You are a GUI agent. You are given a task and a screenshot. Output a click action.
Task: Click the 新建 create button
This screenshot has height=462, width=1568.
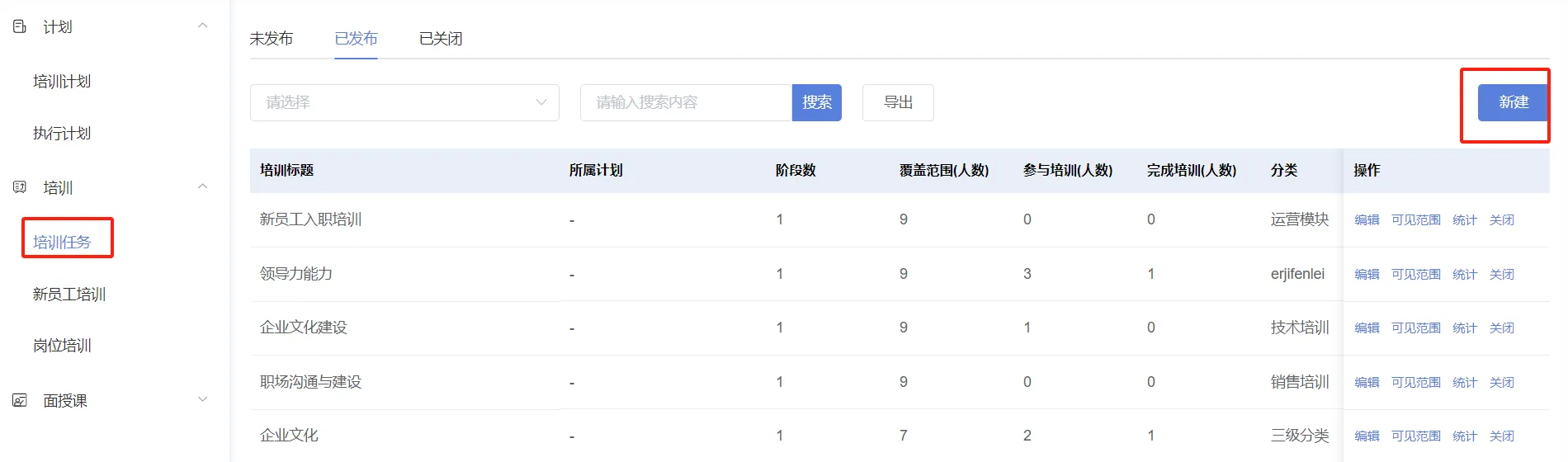pos(1514,102)
